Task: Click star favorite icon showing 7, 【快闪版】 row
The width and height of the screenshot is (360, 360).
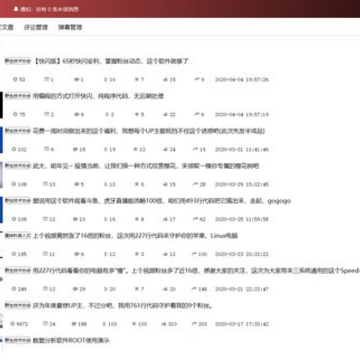Action: (x=136, y=80)
